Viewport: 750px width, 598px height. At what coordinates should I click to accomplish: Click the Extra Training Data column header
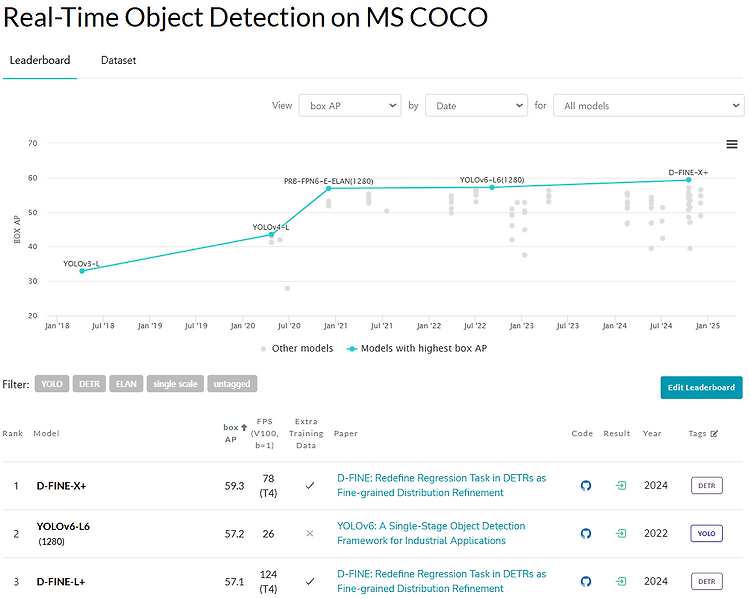(x=306, y=433)
